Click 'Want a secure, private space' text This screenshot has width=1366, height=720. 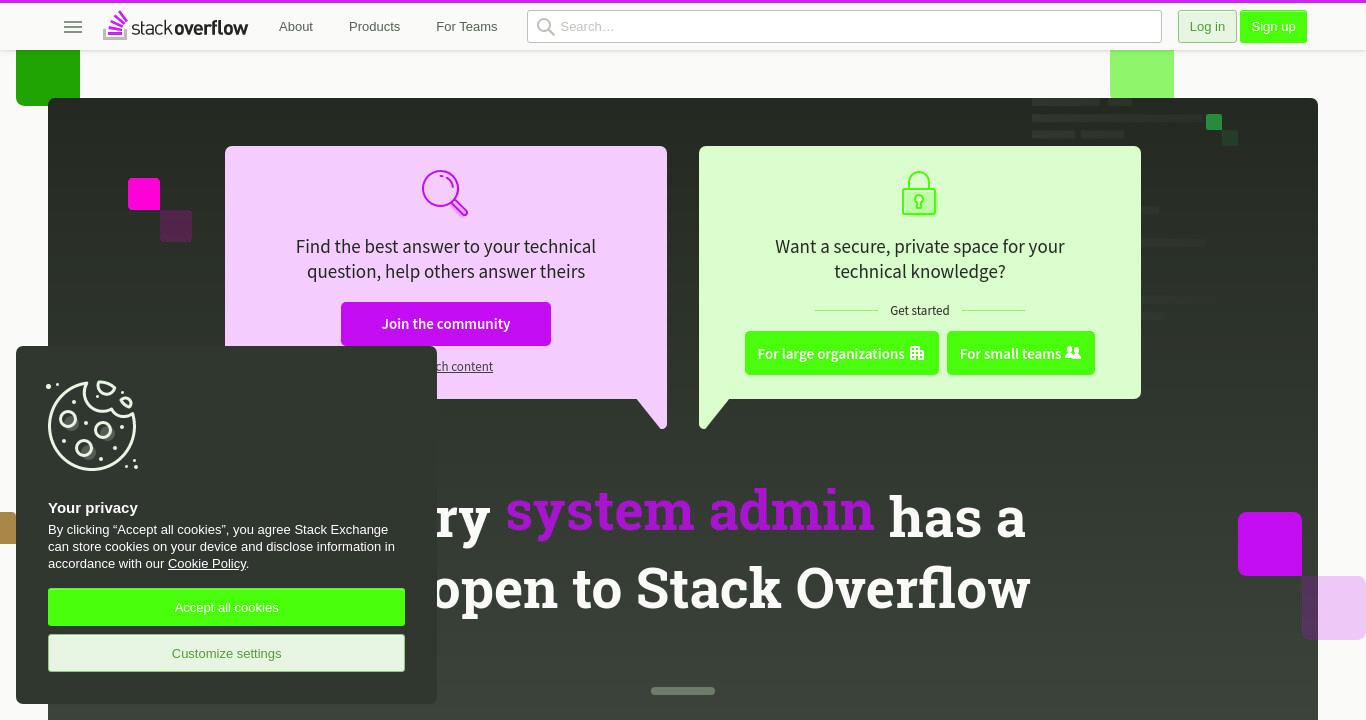[920, 259]
